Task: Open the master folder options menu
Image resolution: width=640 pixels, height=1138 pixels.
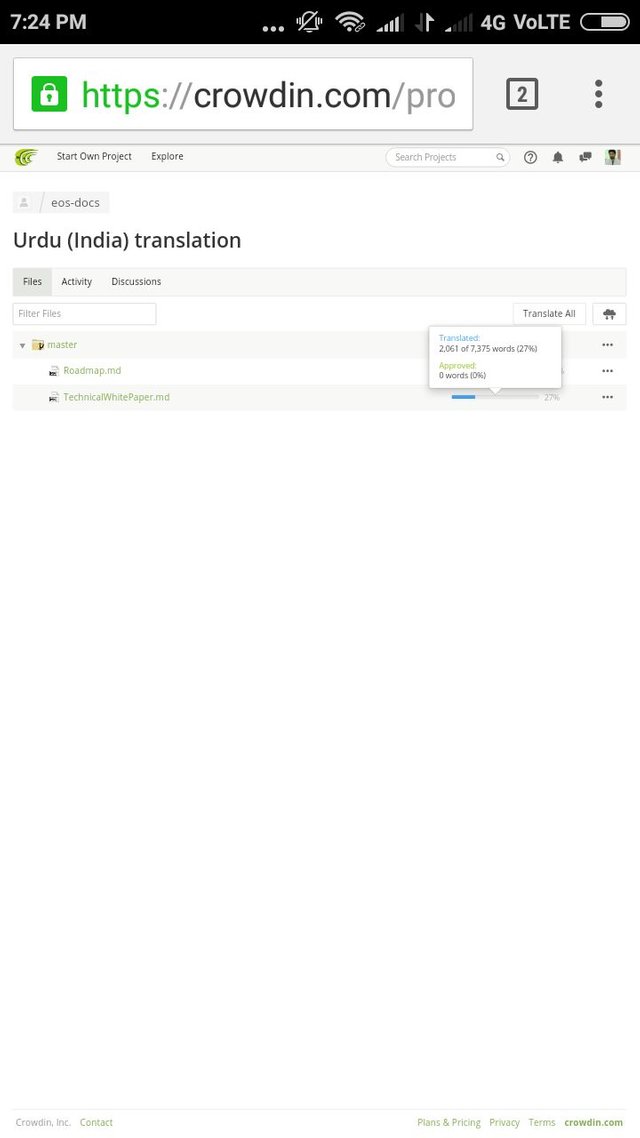Action: click(x=607, y=345)
